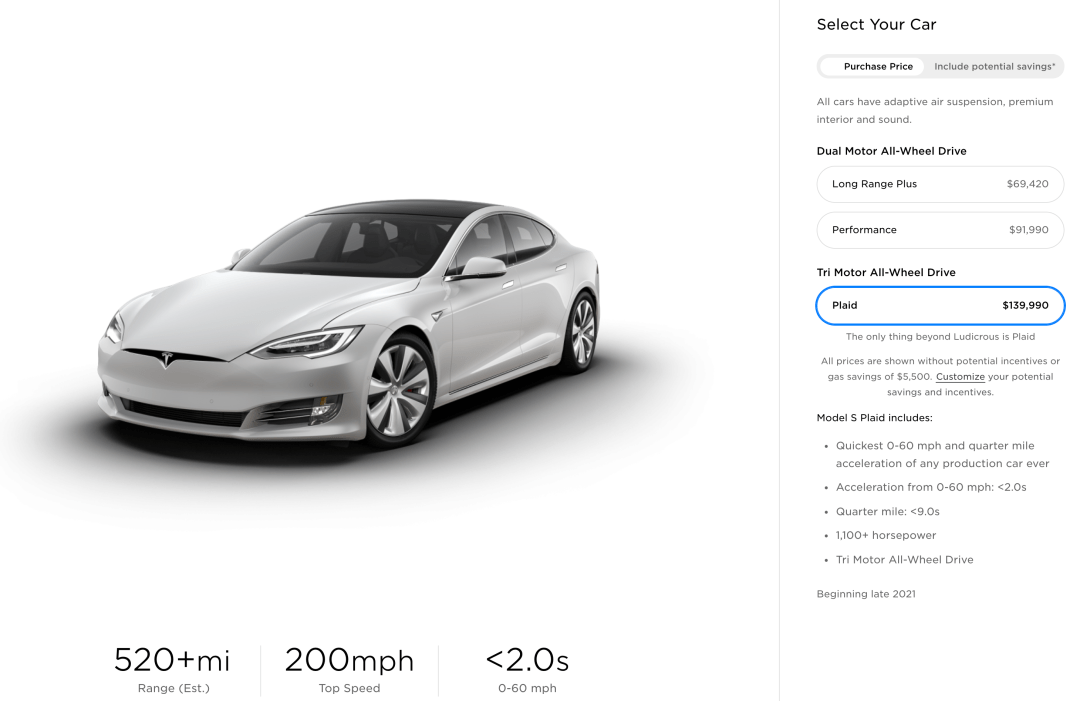
Task: Switch to Include potential savings view
Action: point(994,67)
